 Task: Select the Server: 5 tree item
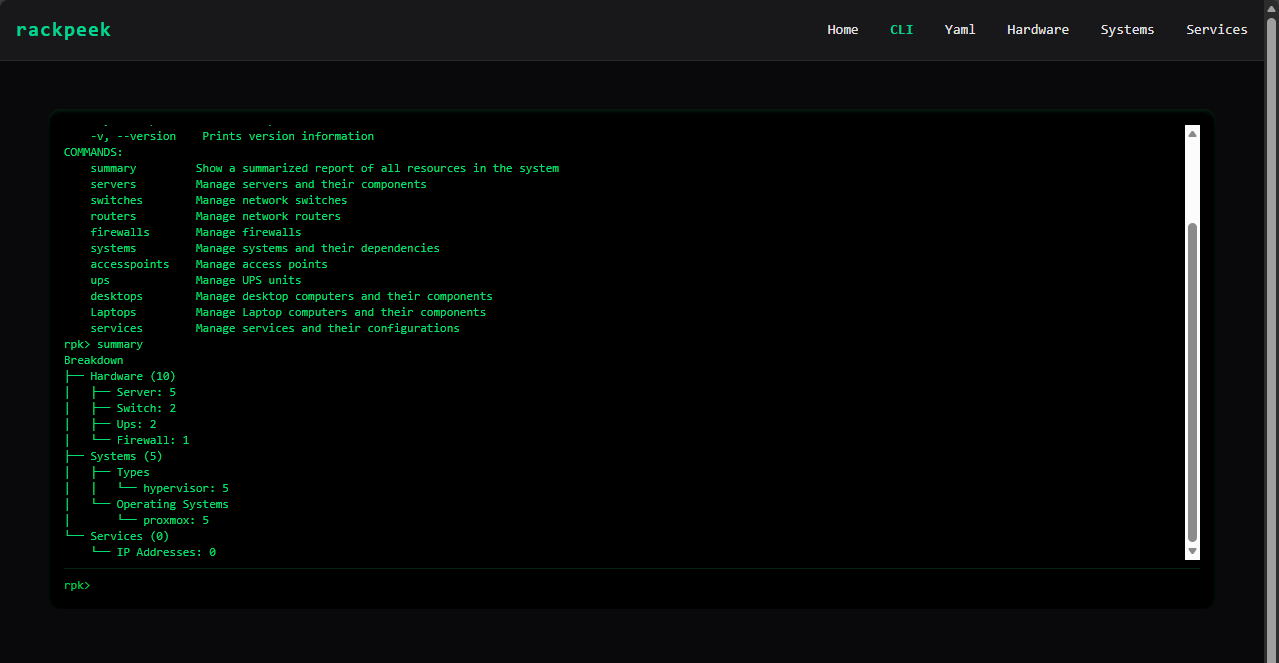(x=145, y=391)
